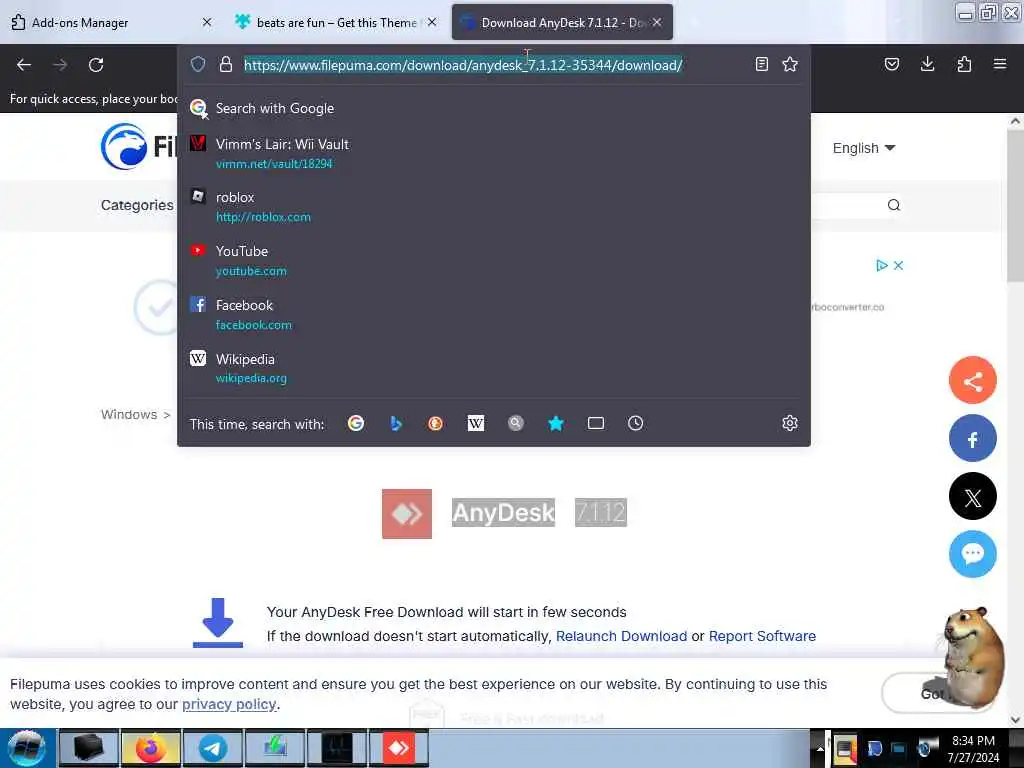
Task: Click the Relaunch Download link
Action: click(621, 636)
